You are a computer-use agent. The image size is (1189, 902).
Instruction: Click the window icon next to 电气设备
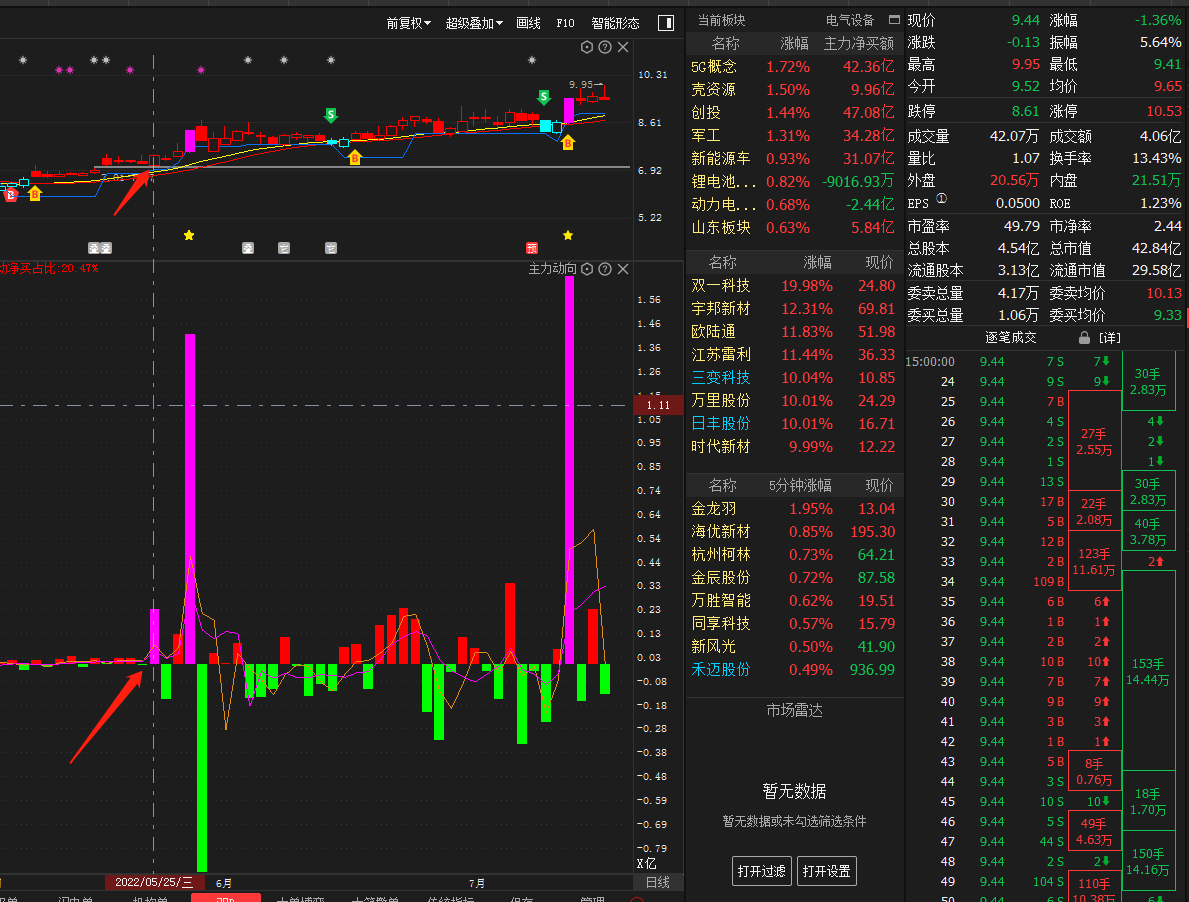[x=894, y=20]
